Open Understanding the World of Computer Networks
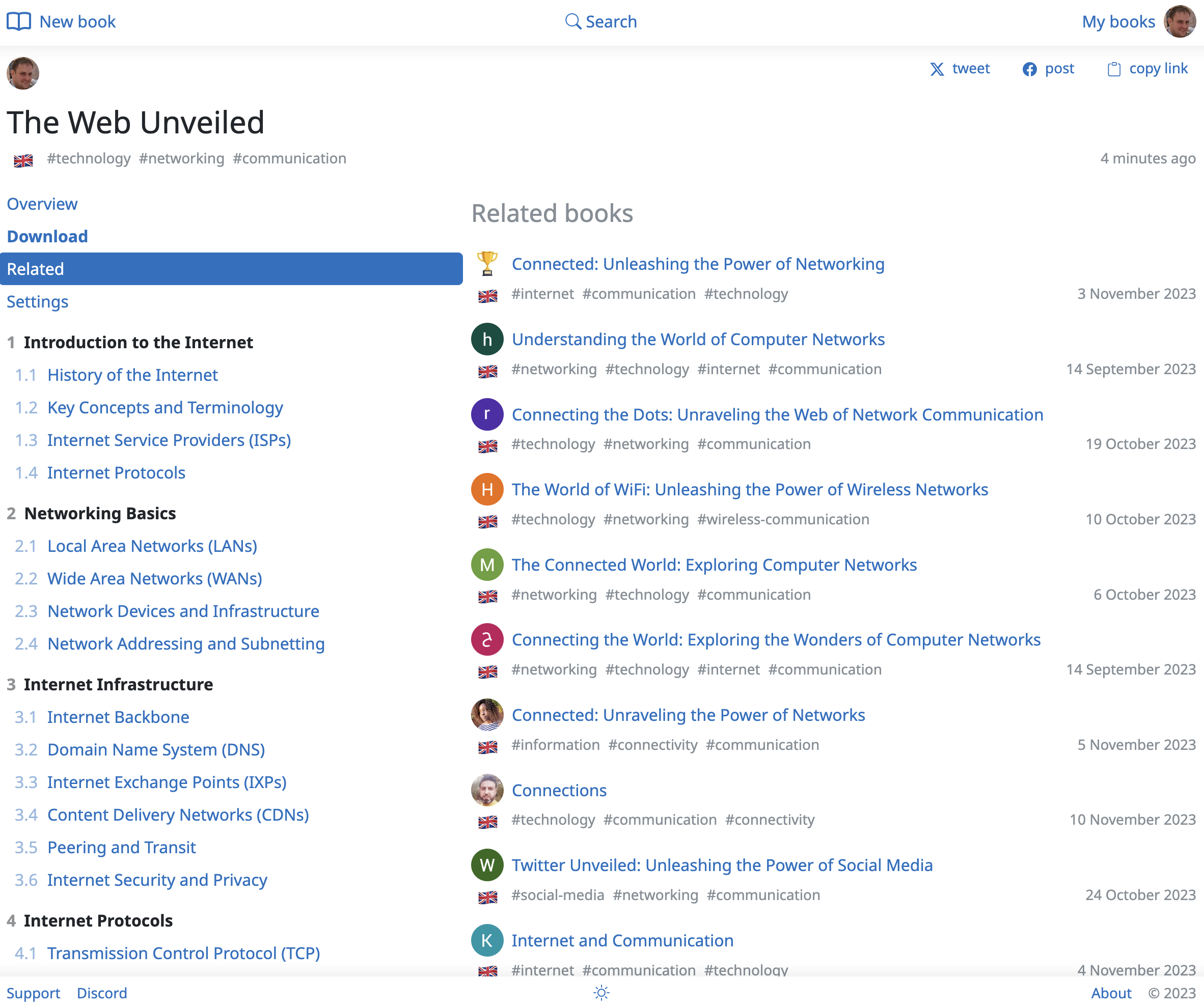The image size is (1204, 1008). coord(698,339)
